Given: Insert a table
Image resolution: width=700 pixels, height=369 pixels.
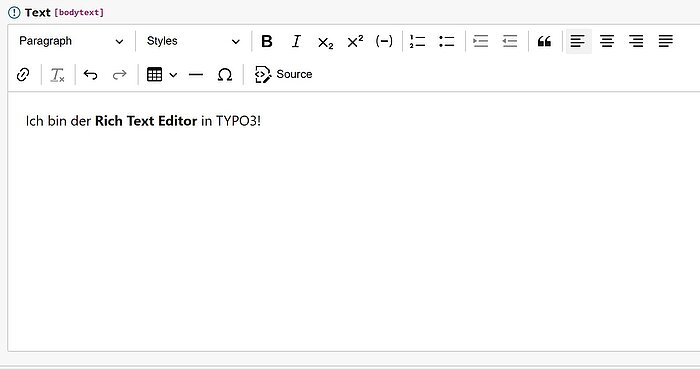Looking at the screenshot, I should click(x=154, y=74).
